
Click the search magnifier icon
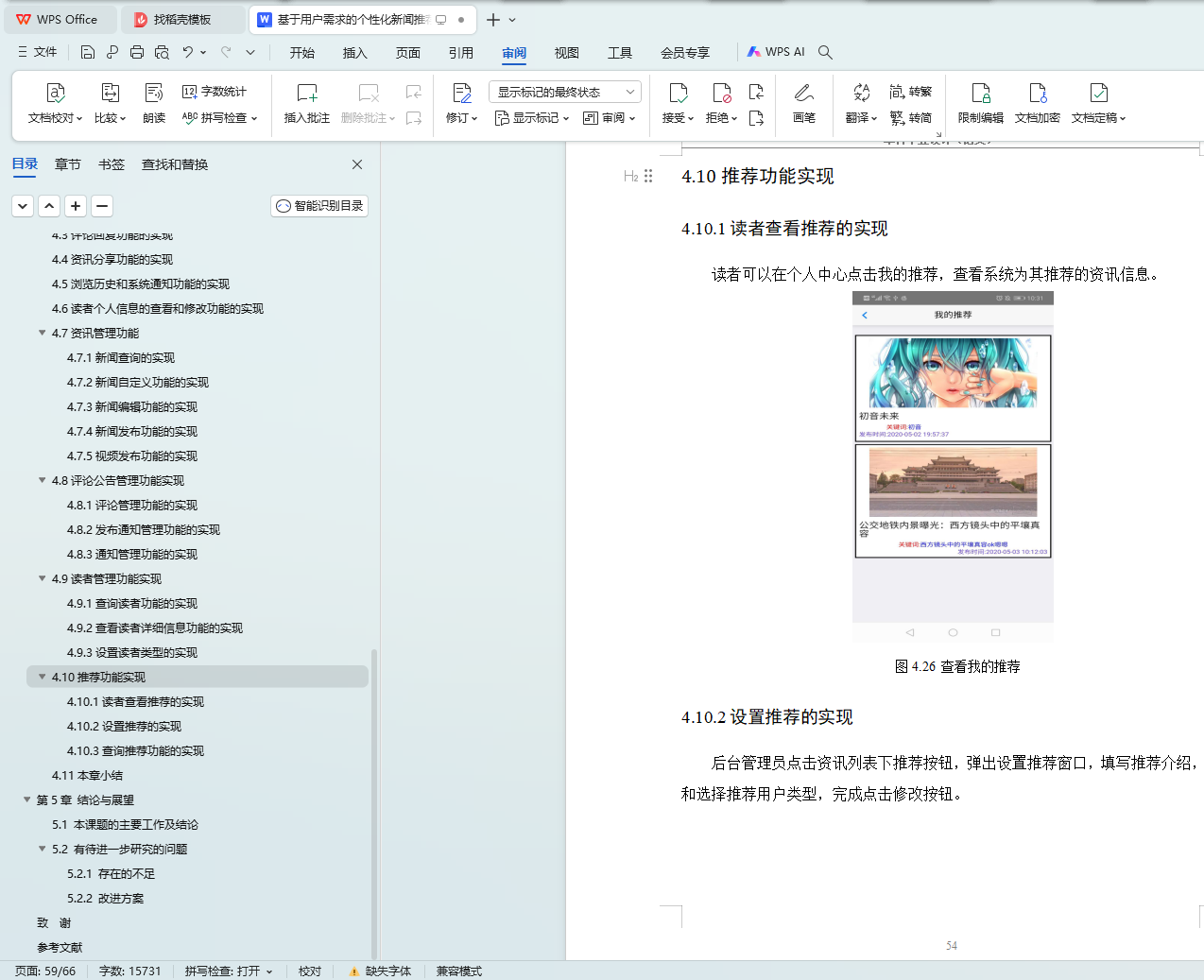[x=825, y=52]
